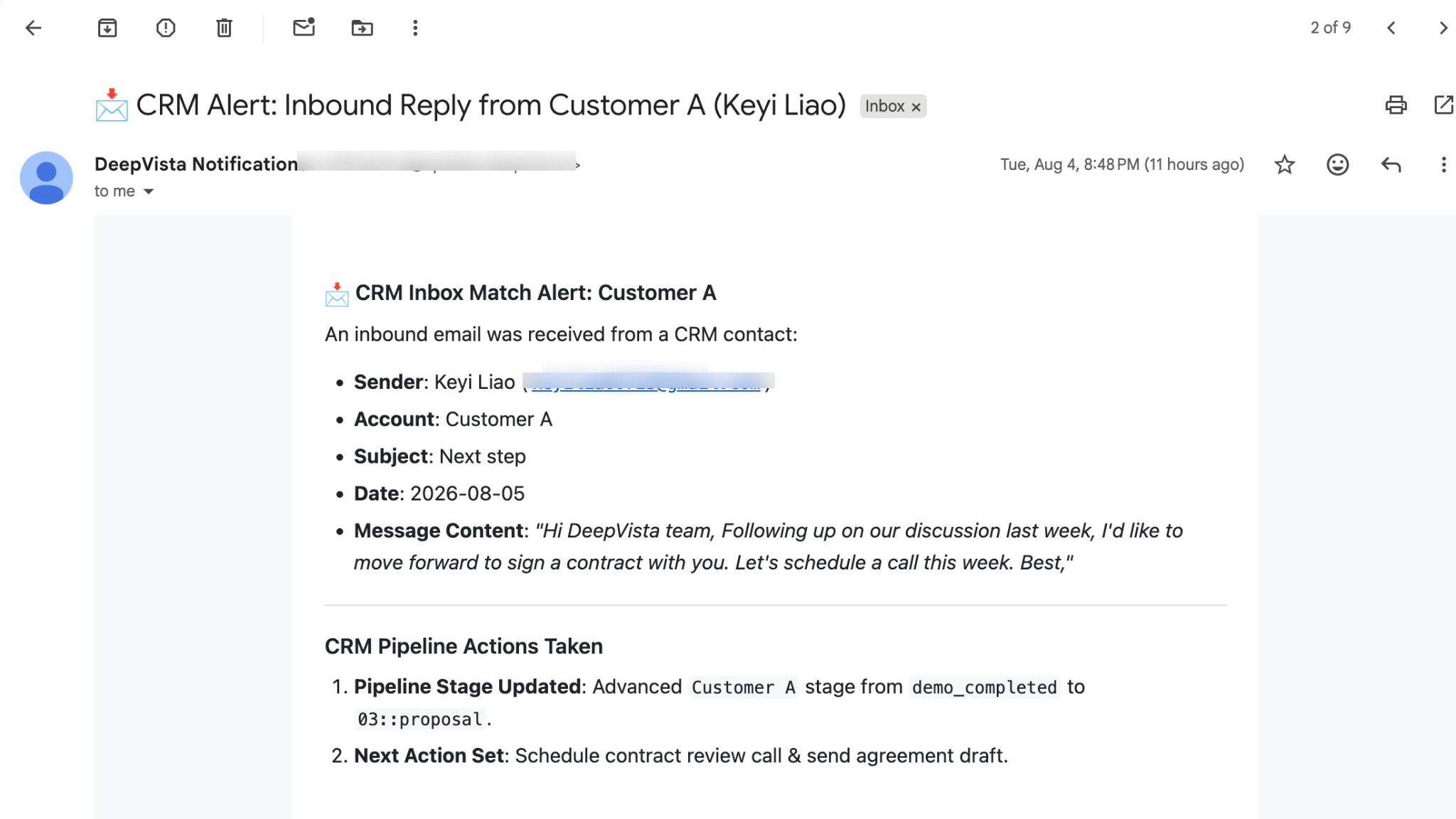Click the DeepVista Notification sender avatar
Viewport: 1456px width, 819px height.
tap(46, 178)
